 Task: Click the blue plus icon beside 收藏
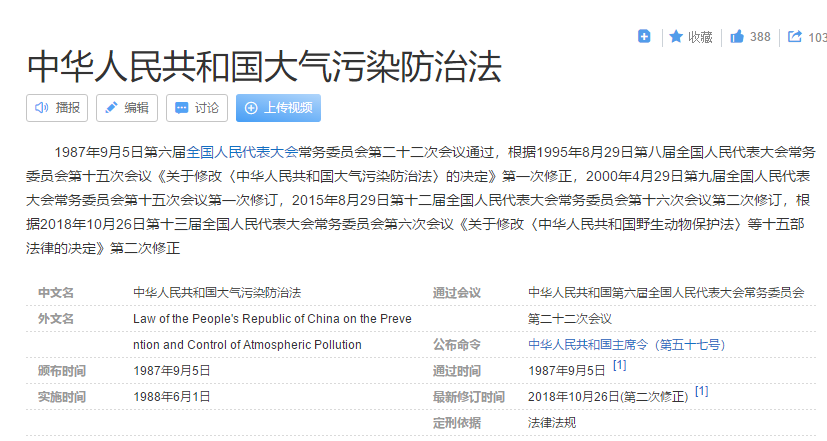pyautogui.click(x=644, y=37)
